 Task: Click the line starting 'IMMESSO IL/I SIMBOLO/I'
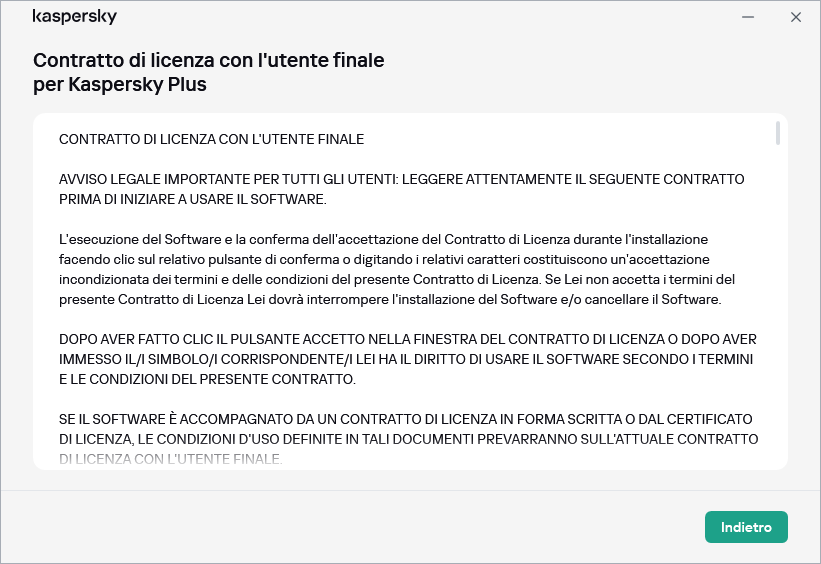tap(405, 359)
